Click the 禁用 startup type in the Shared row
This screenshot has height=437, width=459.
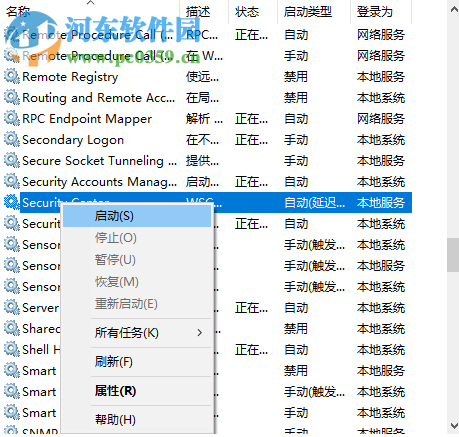296,329
